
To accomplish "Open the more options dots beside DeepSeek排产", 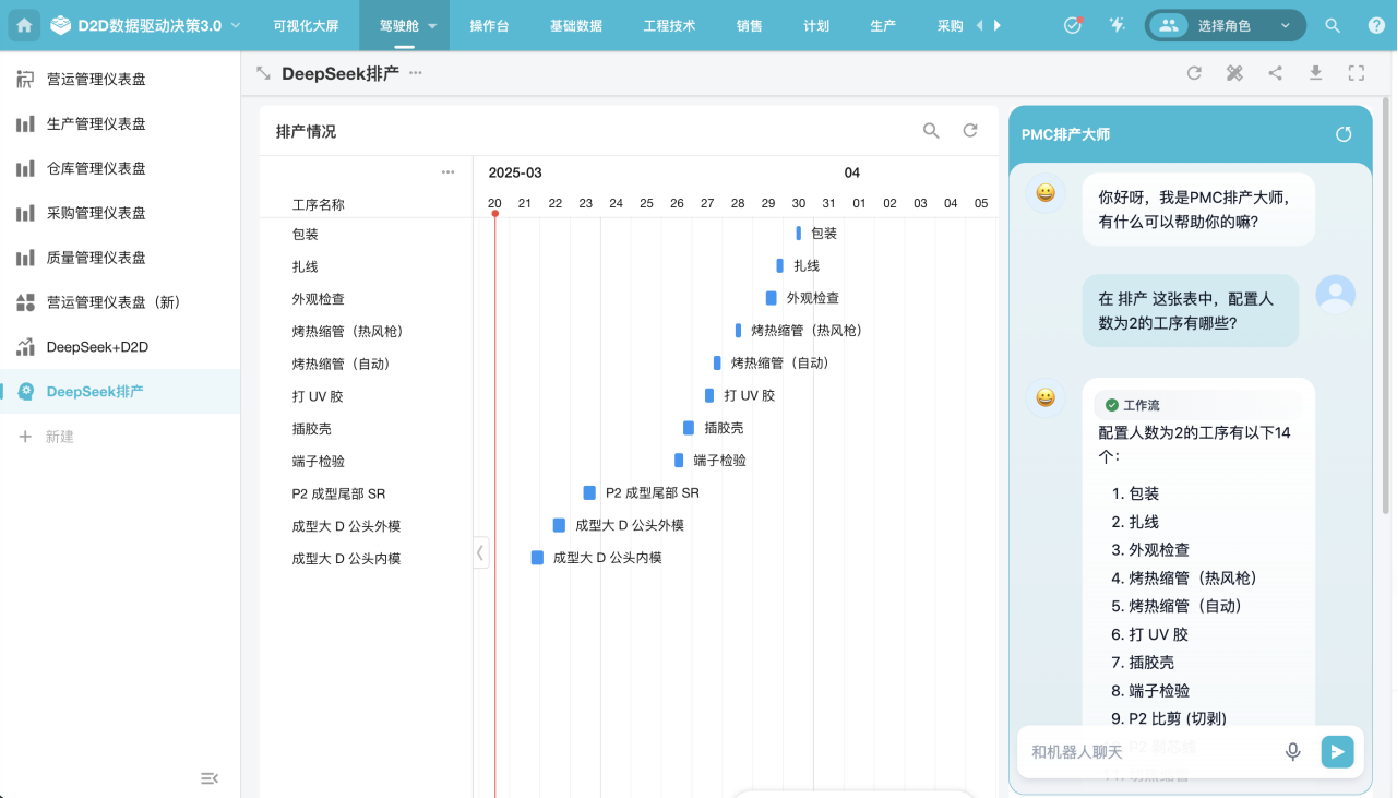I will tap(415, 73).
